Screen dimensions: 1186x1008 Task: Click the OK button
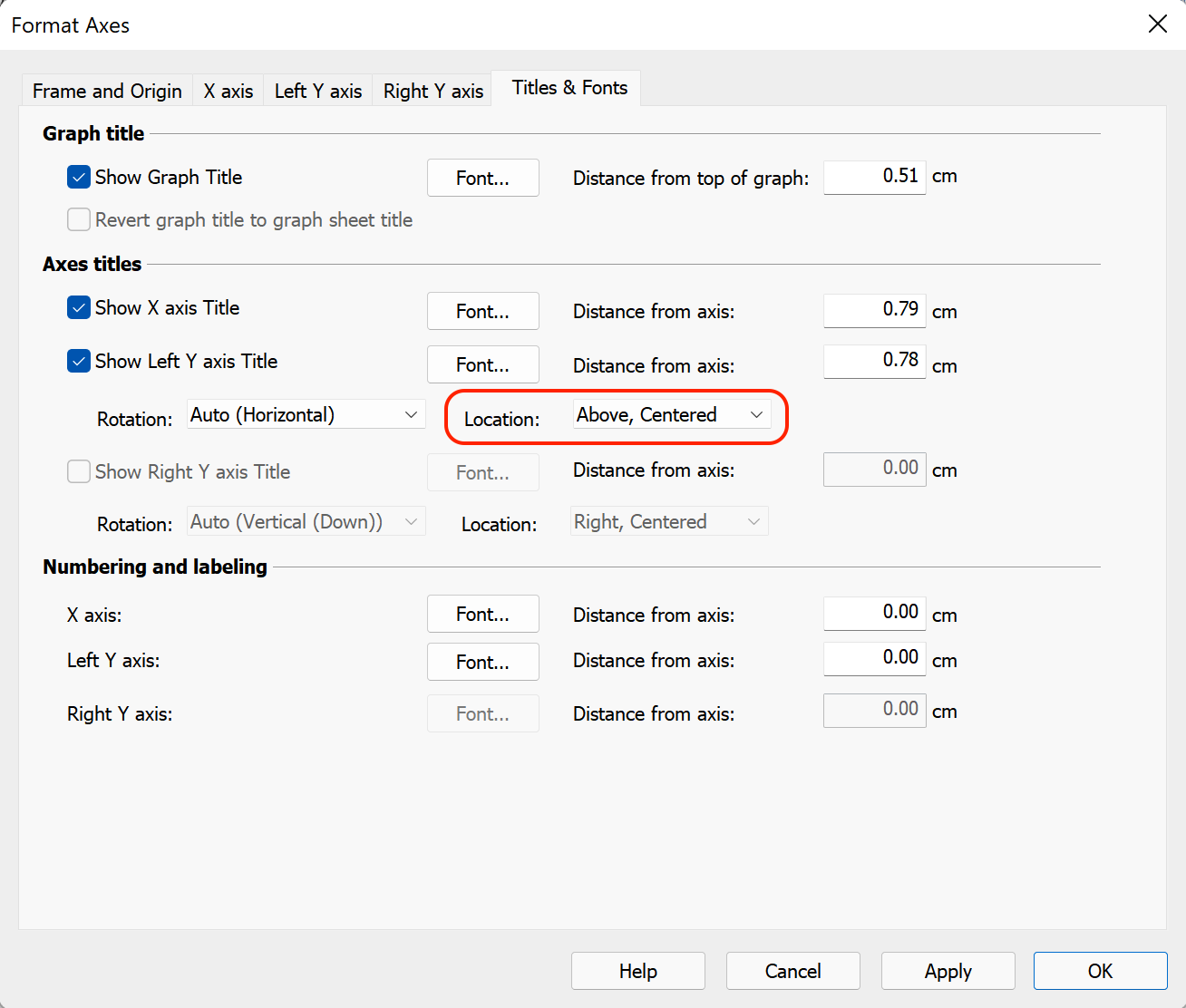point(1100,971)
